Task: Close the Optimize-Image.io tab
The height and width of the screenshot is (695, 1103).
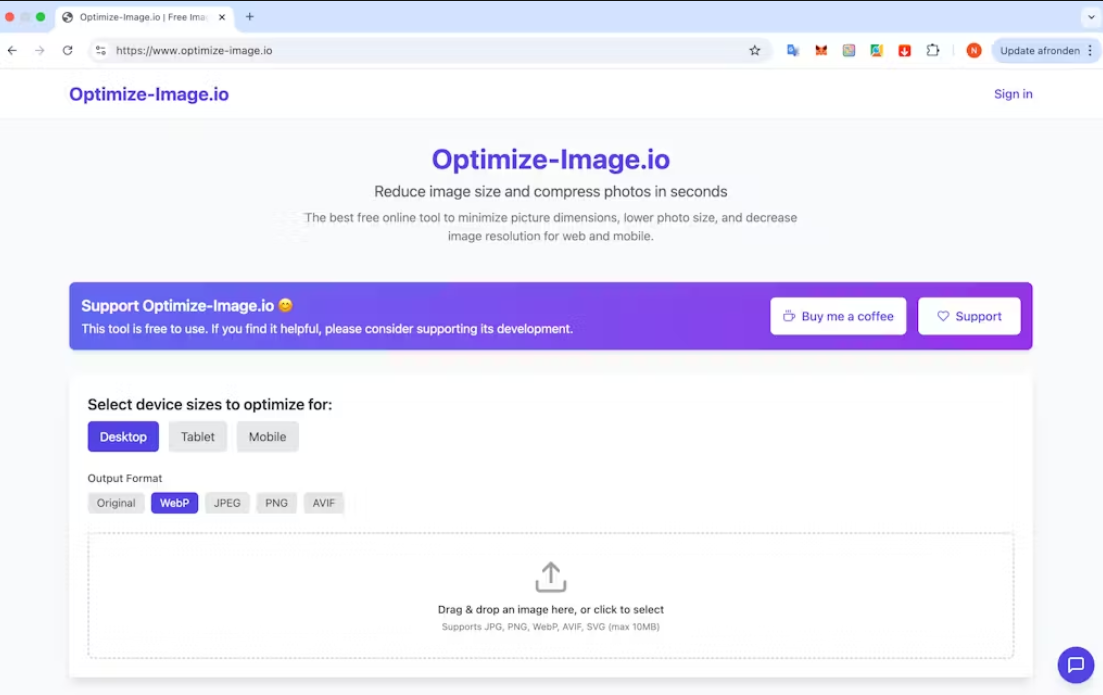Action: point(222,17)
